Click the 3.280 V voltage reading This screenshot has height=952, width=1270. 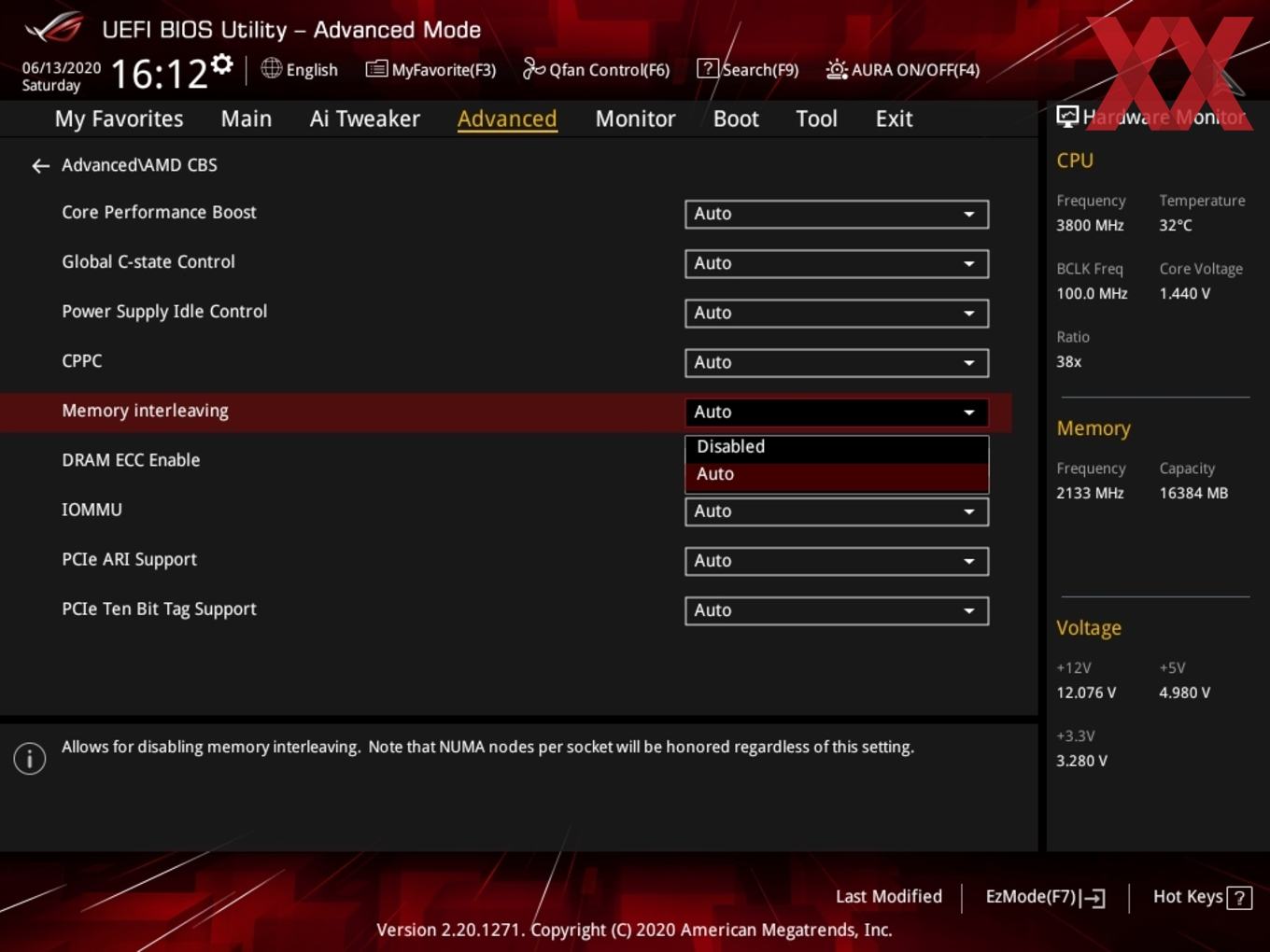[1081, 762]
